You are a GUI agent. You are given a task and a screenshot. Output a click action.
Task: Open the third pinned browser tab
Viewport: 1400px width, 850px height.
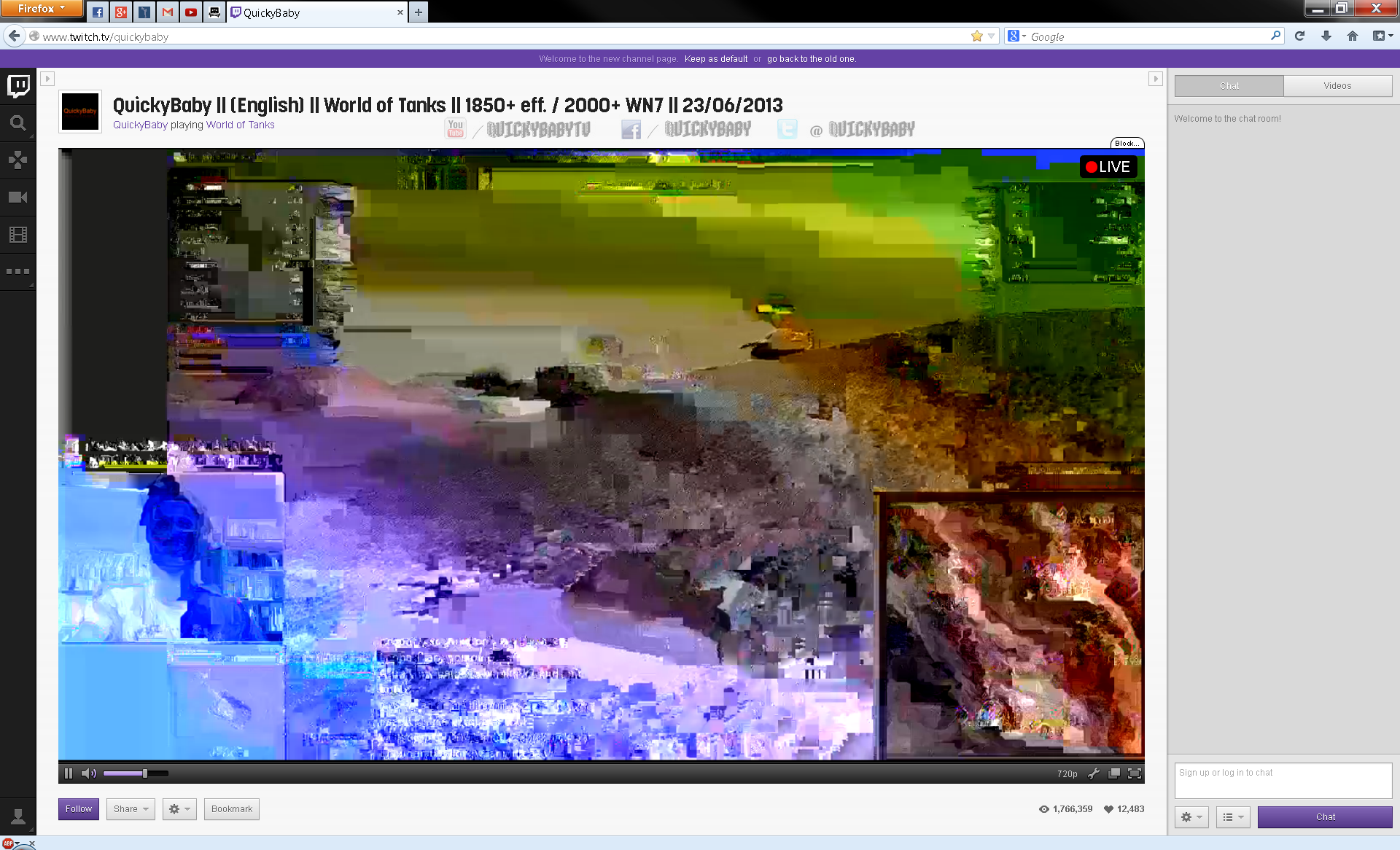(x=144, y=12)
